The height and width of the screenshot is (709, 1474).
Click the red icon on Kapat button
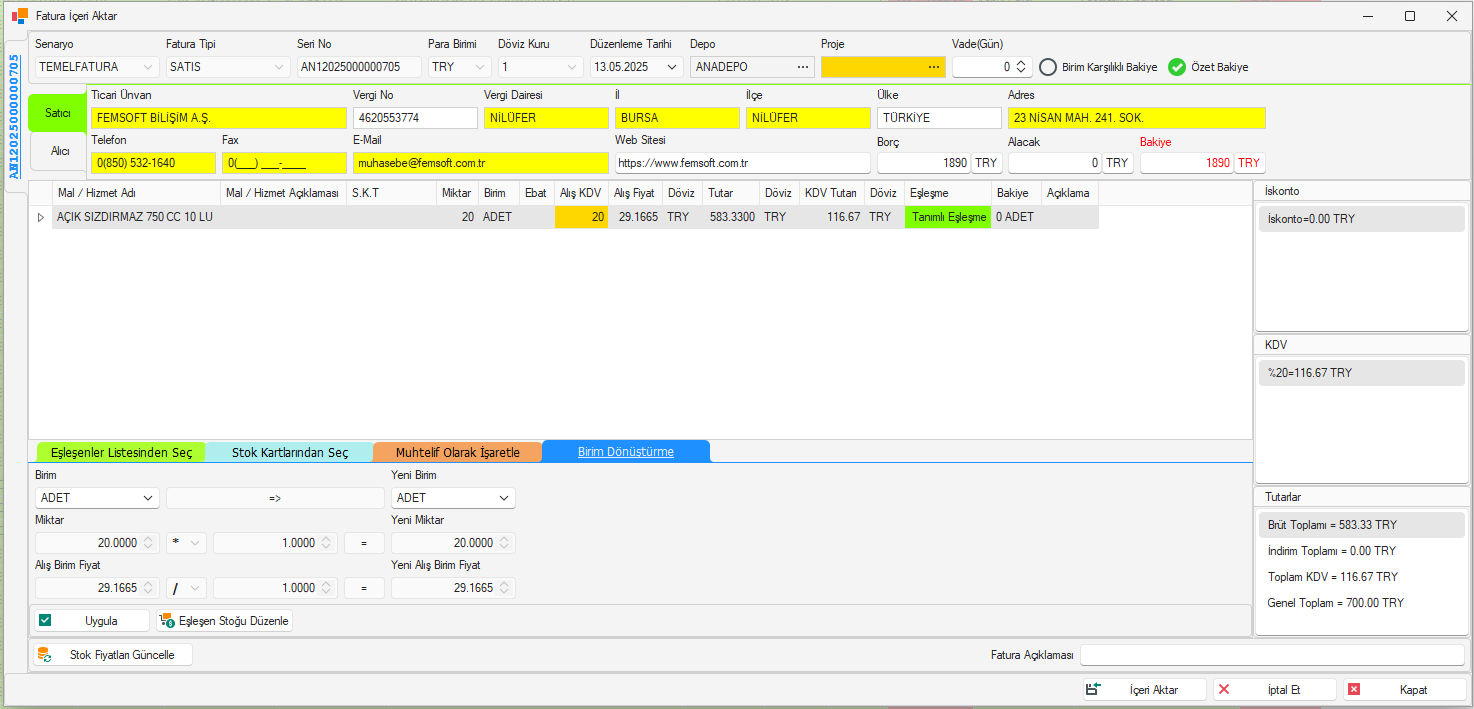pyautogui.click(x=1354, y=689)
